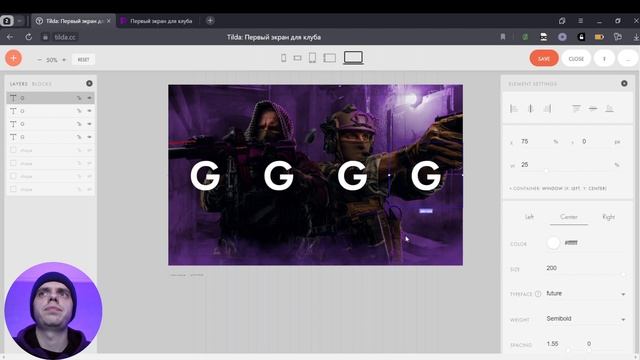This screenshot has width=640, height=360.
Task: Open the white text color swatch
Action: pyautogui.click(x=553, y=243)
